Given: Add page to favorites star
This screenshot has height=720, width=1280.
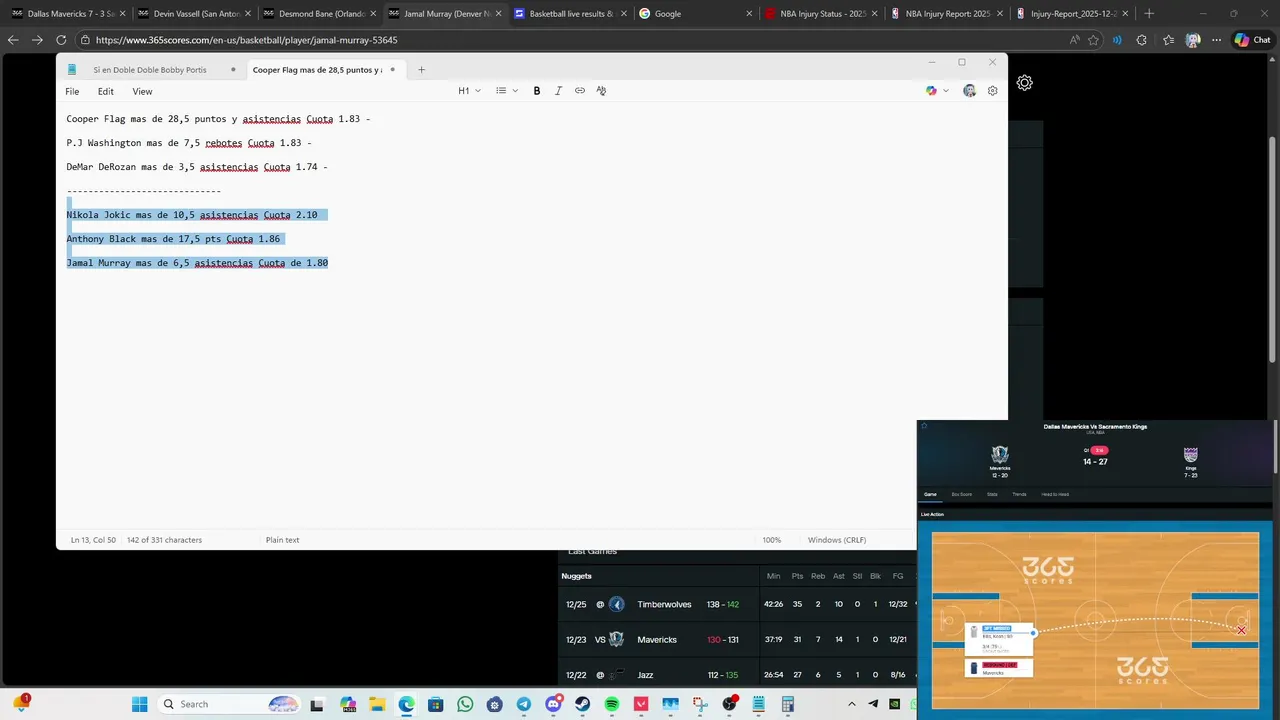Looking at the screenshot, I should [1094, 40].
